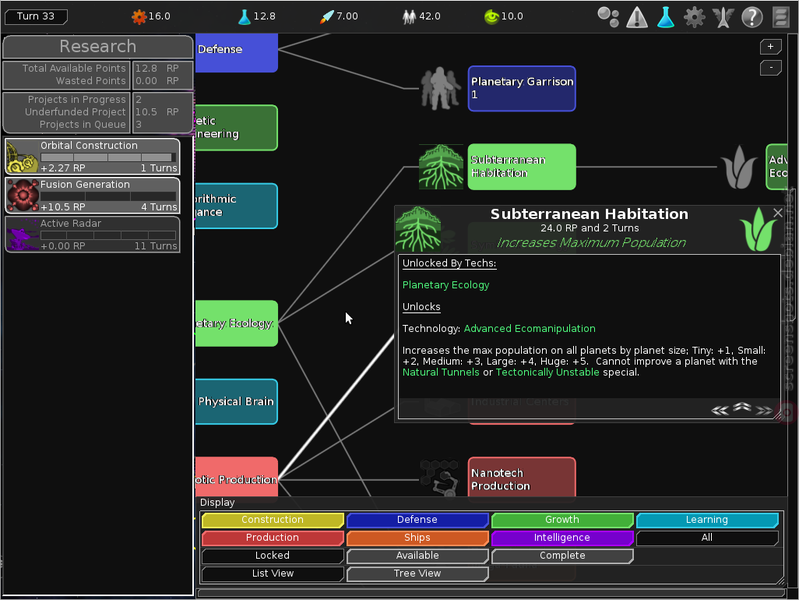Select the Planetary Garrison 1 tech node
Screen dimensions: 799x600
coord(522,89)
